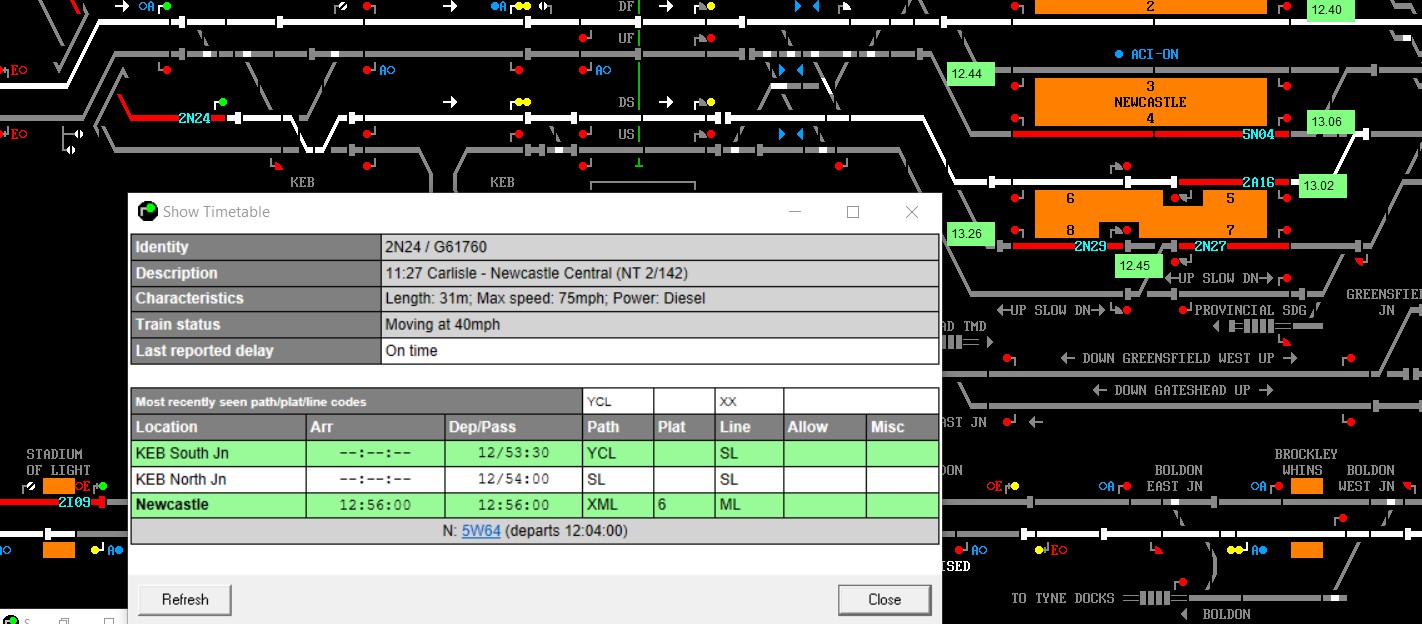Click the orange platform 2 block
The height and width of the screenshot is (624, 1422).
coord(1150,7)
